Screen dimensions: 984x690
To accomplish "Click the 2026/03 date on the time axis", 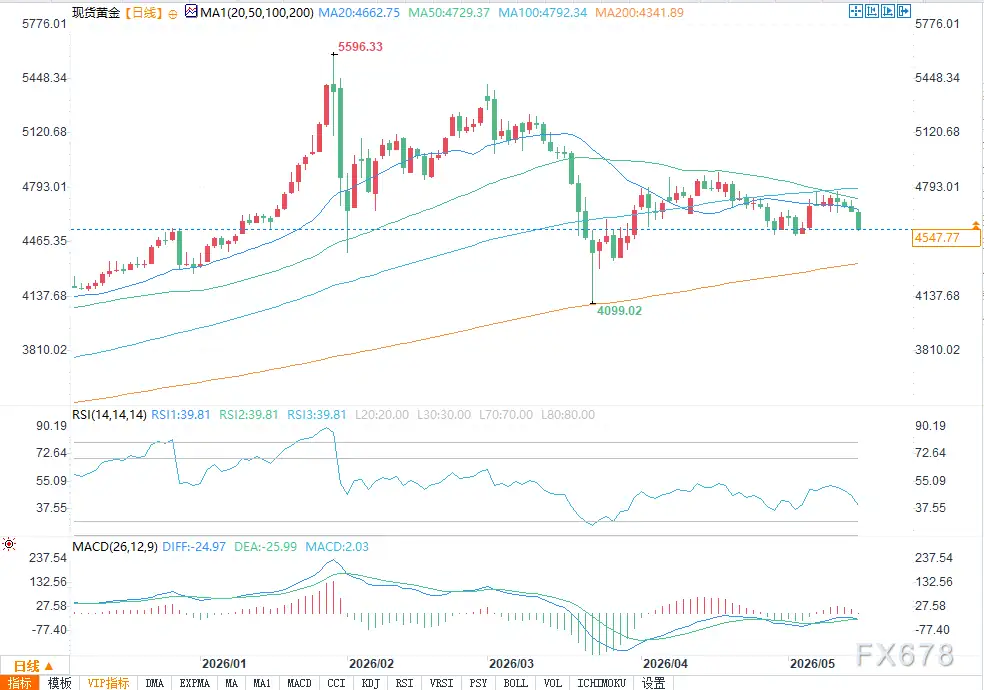I will 511,664.
